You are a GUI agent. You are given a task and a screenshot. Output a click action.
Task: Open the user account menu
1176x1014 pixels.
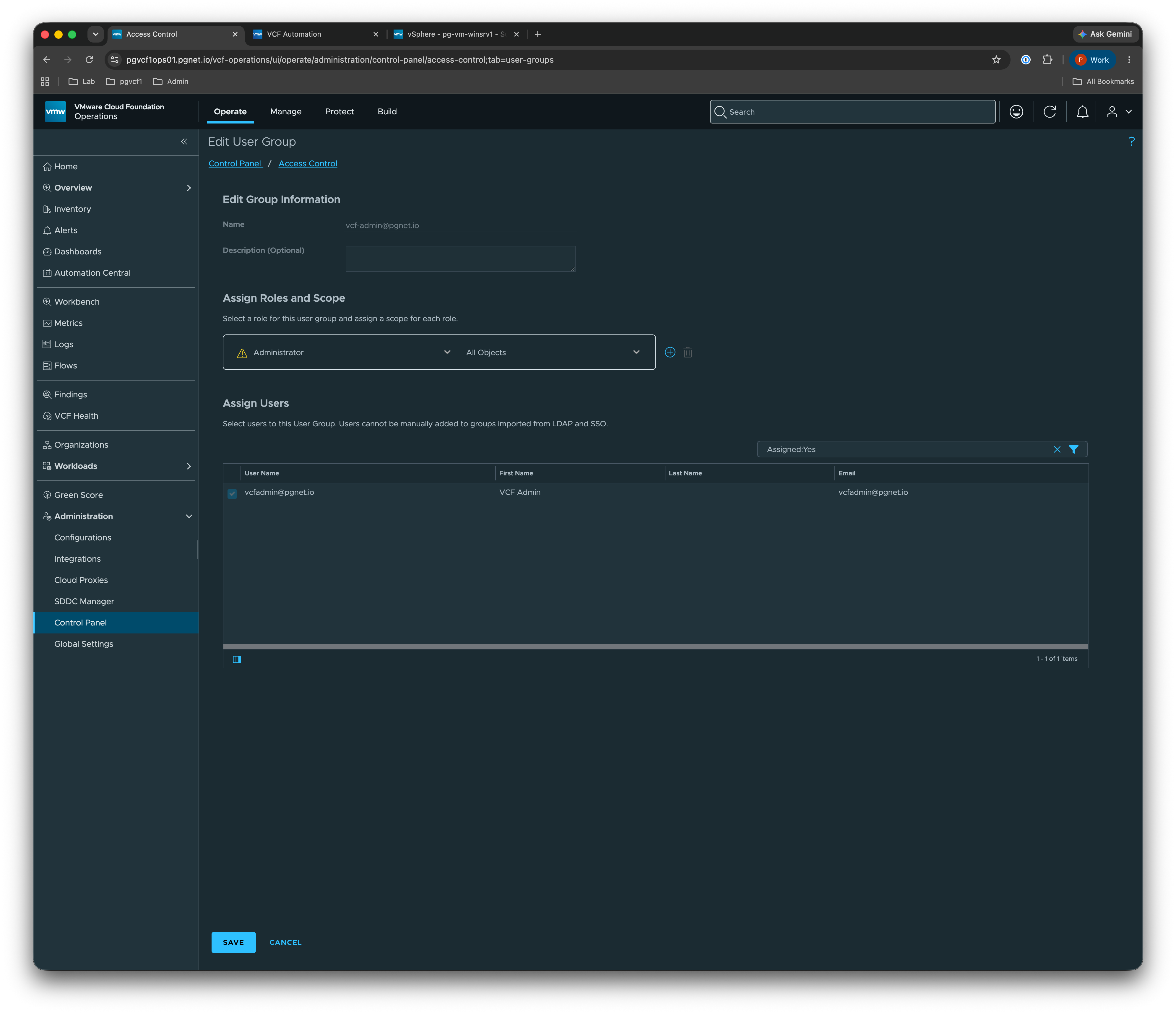point(1119,112)
